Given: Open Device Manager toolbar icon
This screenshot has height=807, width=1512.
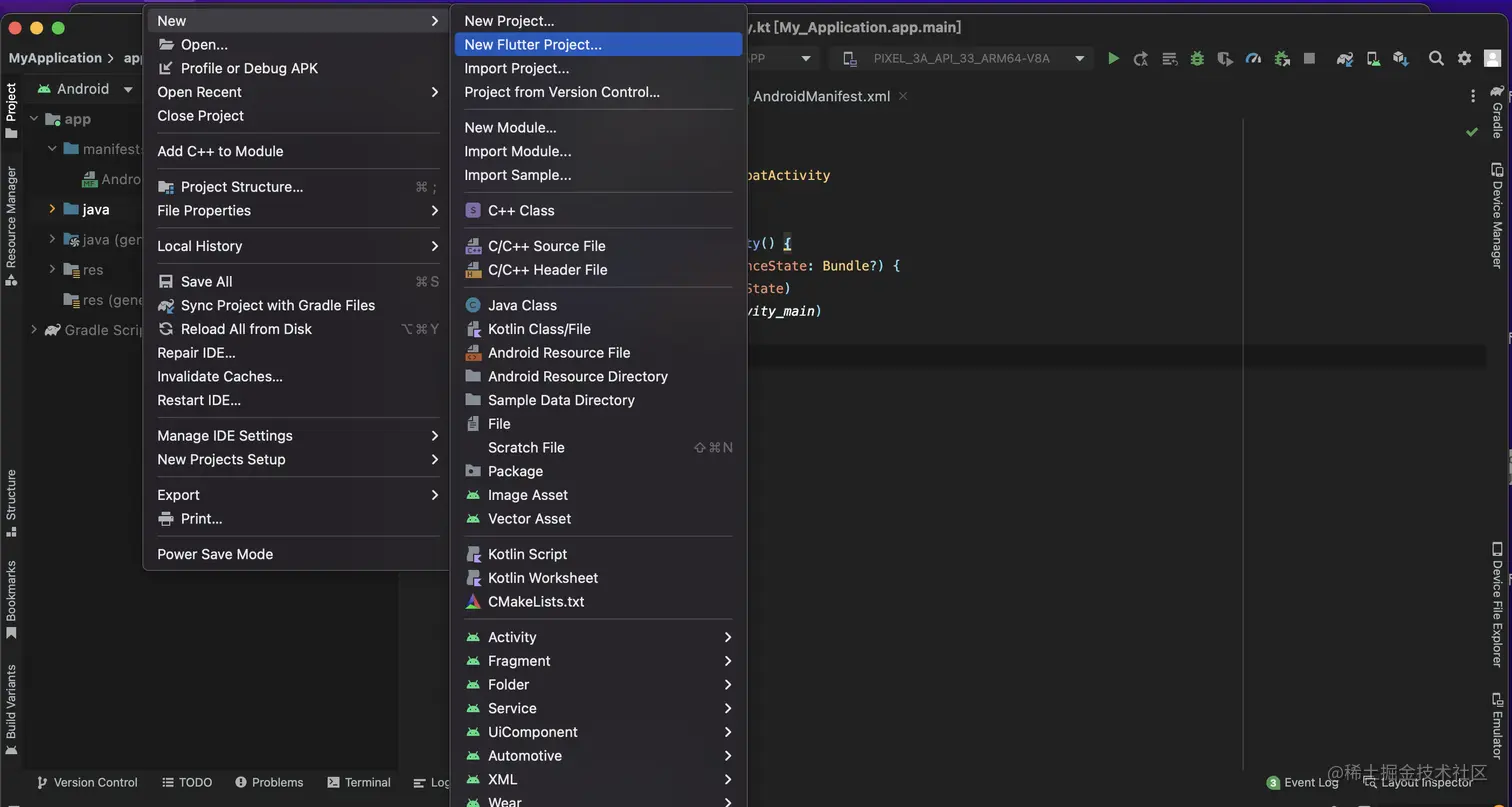Looking at the screenshot, I should tap(1373, 58).
